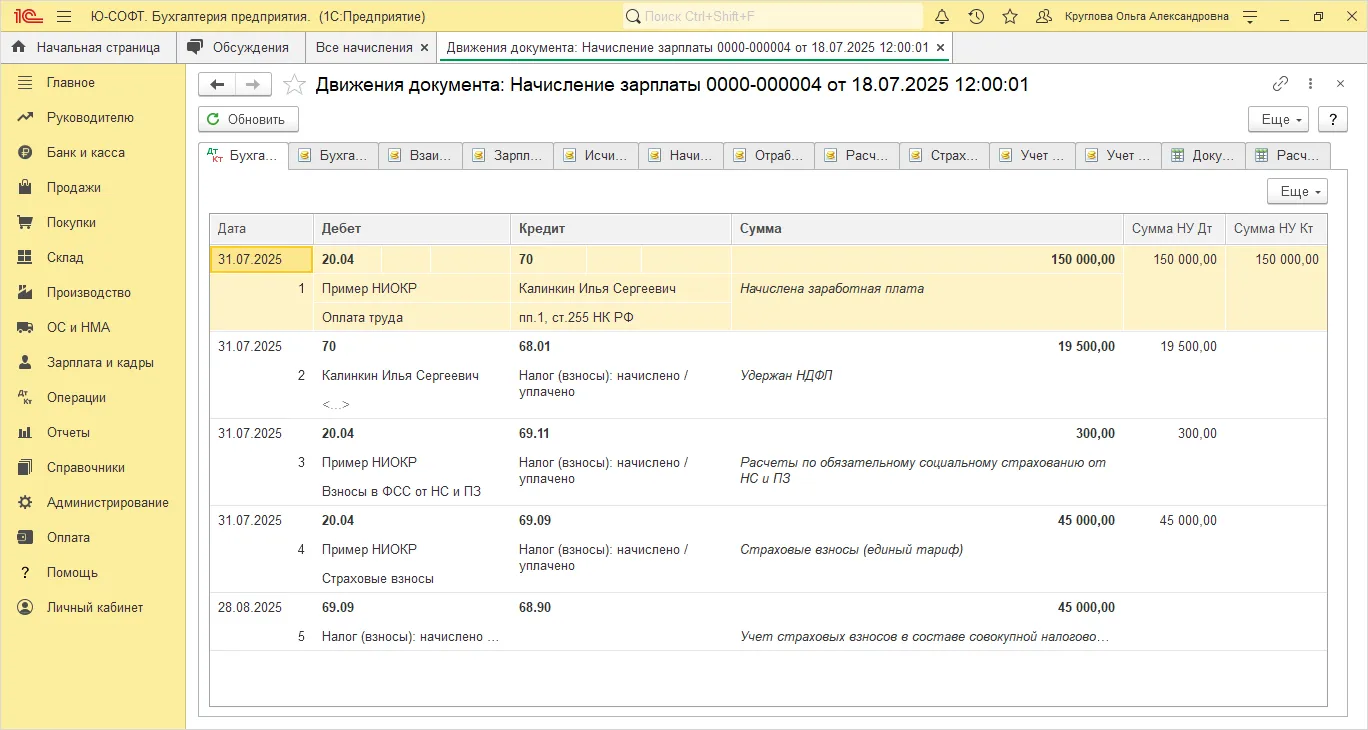Click the Производство factory icon
Screen dimensions: 1368x730
pos(26,292)
